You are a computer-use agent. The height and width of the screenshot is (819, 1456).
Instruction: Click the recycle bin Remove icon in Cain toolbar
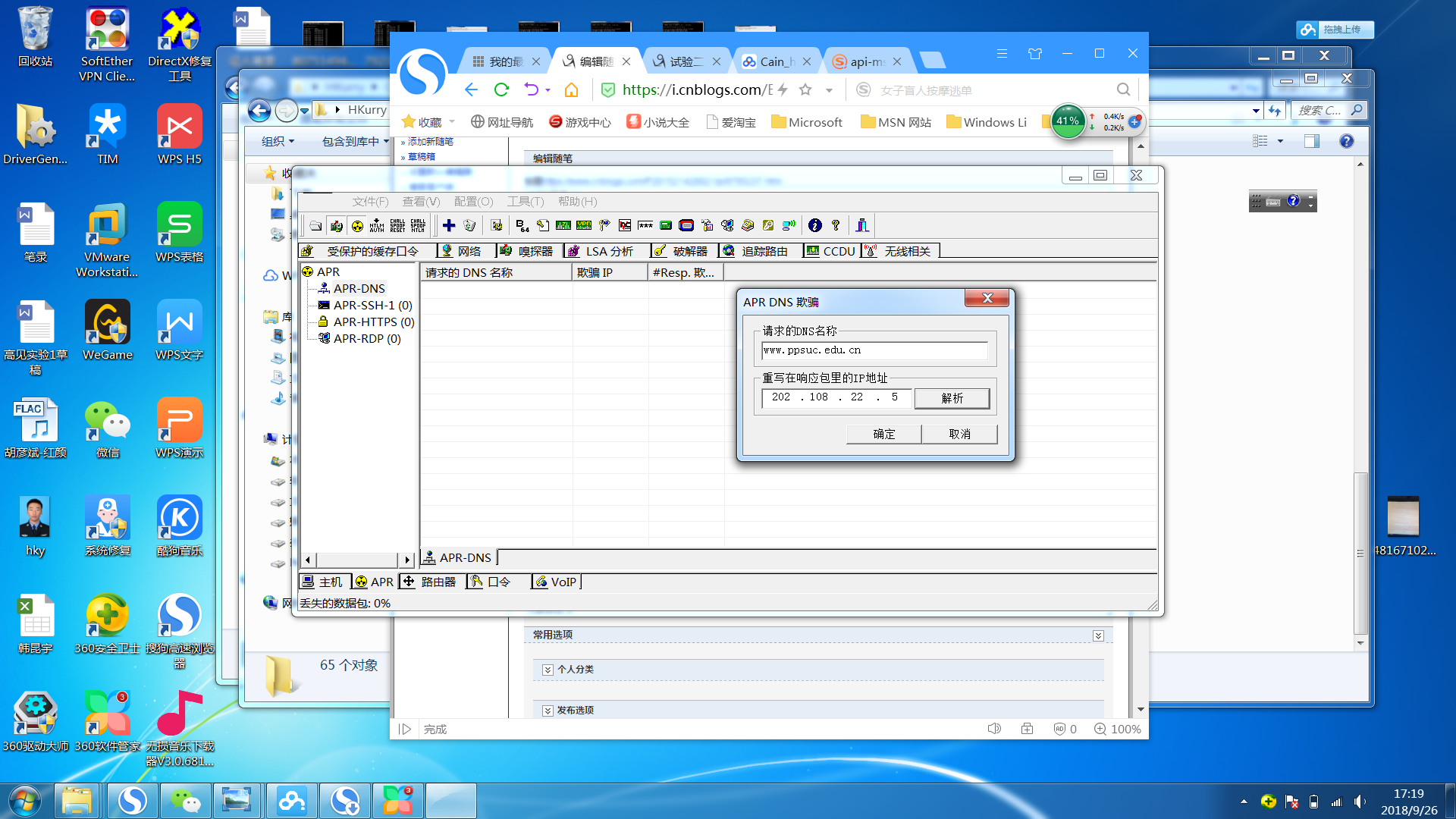point(469,225)
